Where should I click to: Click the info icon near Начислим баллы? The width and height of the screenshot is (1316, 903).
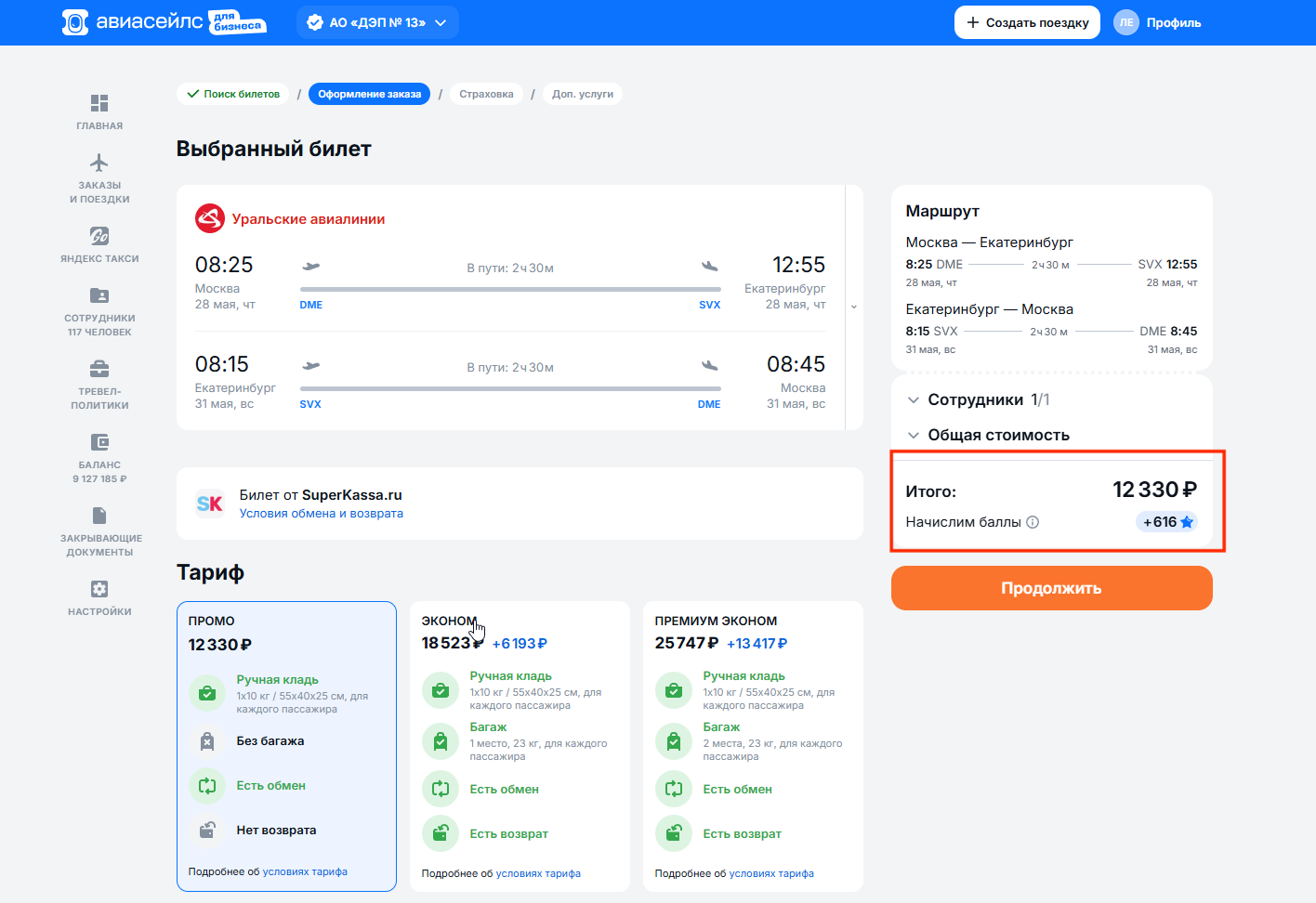click(x=1033, y=522)
